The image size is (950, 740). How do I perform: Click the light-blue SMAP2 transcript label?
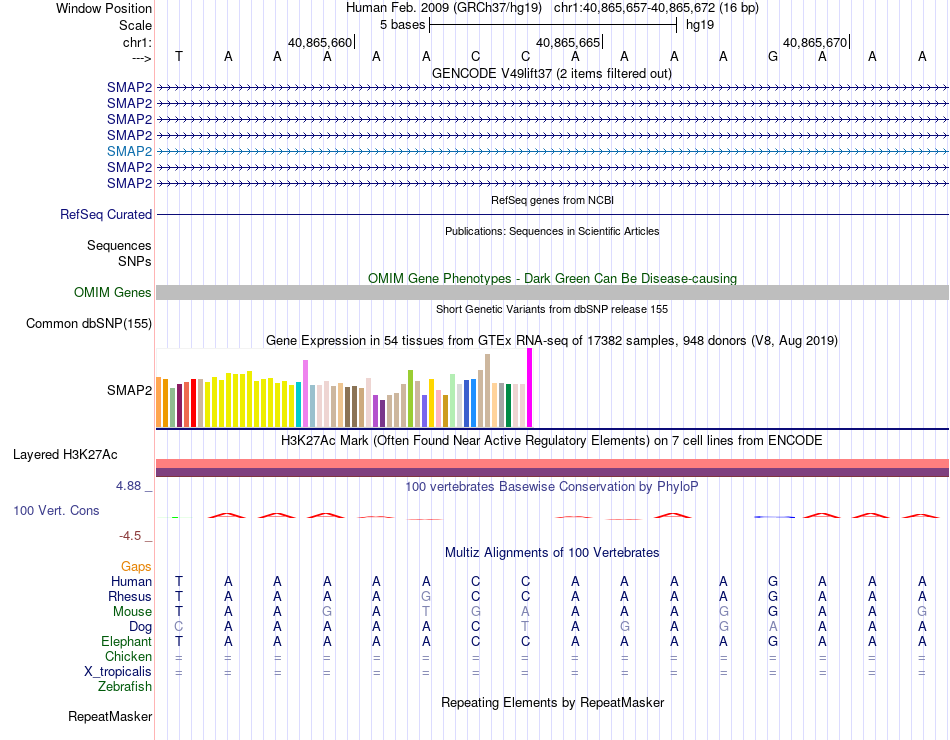coord(129,151)
